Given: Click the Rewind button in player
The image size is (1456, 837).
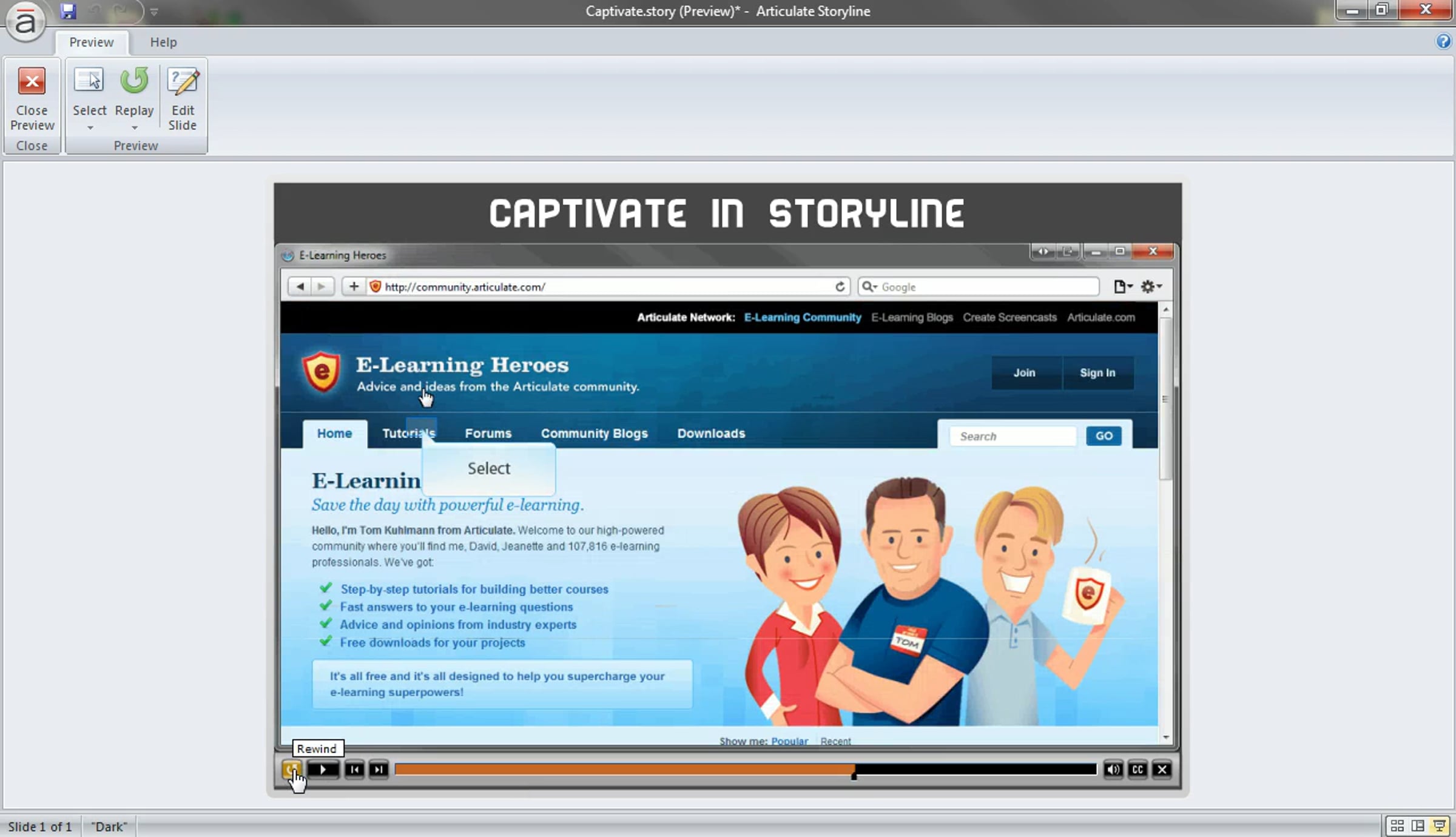Looking at the screenshot, I should click(292, 770).
